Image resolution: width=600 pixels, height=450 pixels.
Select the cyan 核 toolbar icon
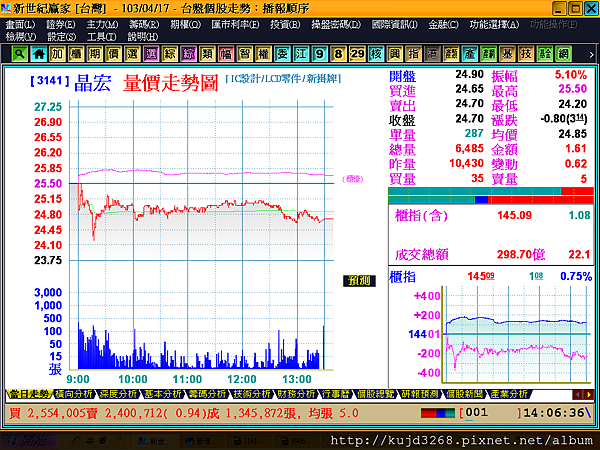[x=376, y=54]
